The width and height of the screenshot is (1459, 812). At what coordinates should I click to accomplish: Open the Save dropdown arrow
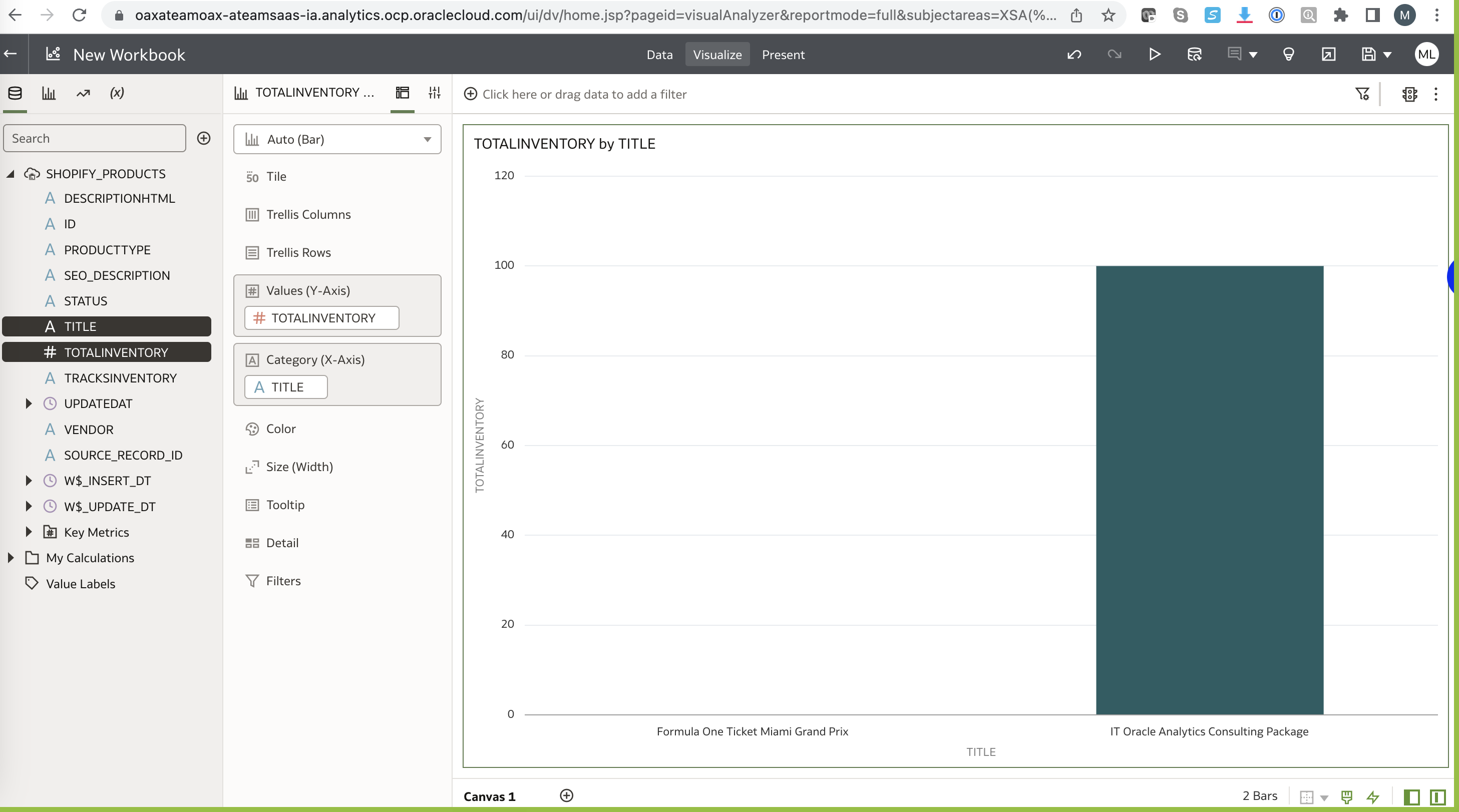click(x=1387, y=55)
